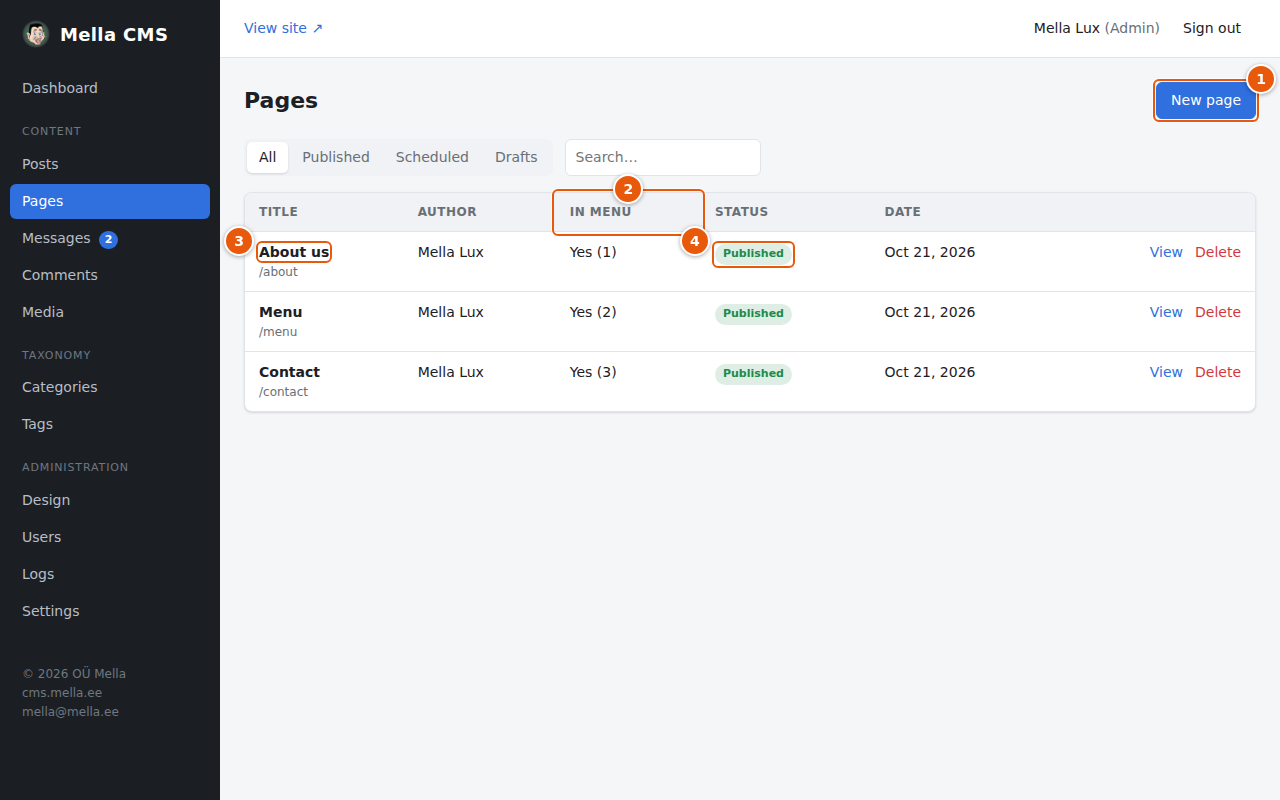The height and width of the screenshot is (800, 1280).
Task: Open Messages in the sidebar
Action: pyautogui.click(x=110, y=238)
